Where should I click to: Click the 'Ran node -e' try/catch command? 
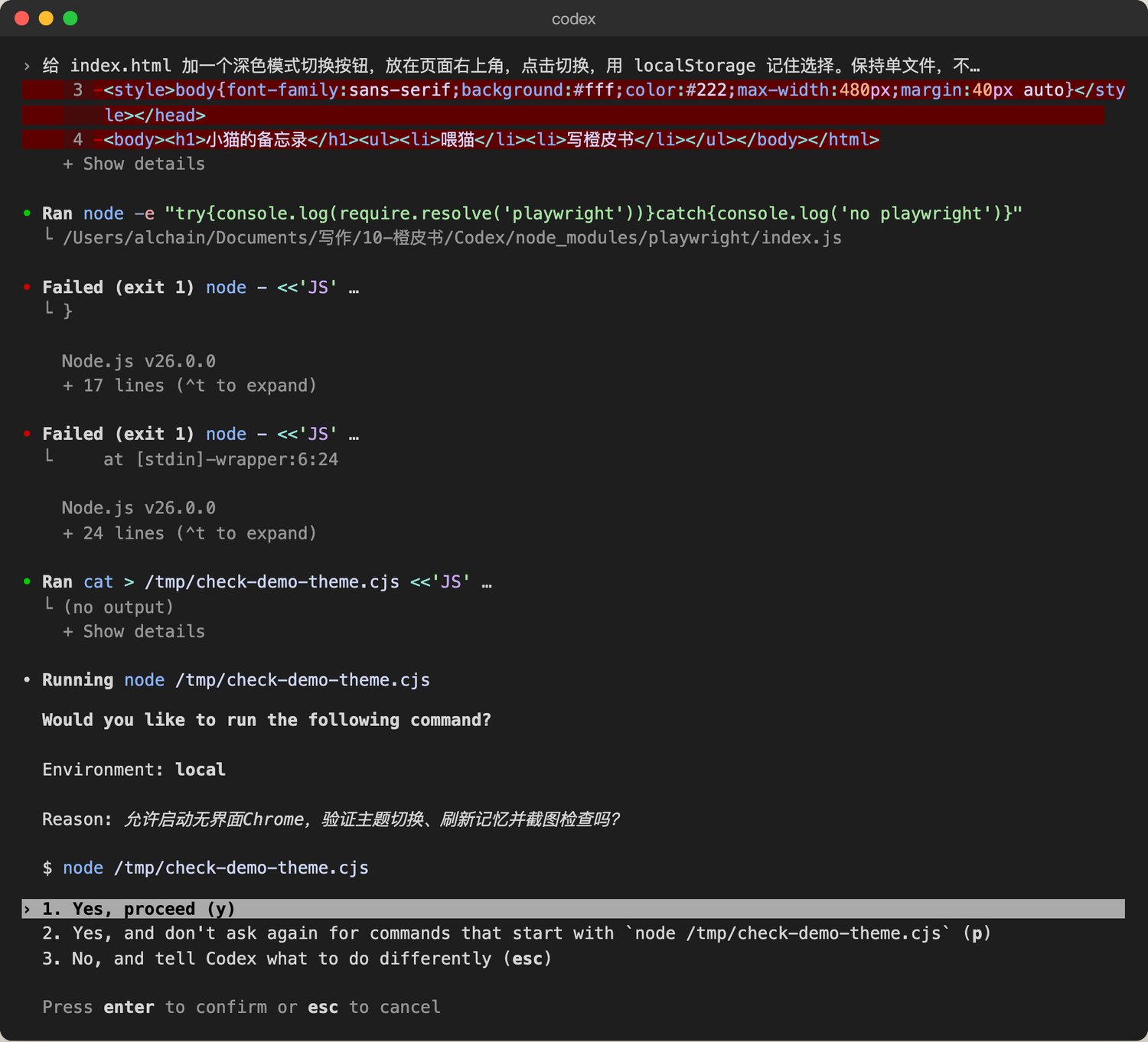point(532,213)
